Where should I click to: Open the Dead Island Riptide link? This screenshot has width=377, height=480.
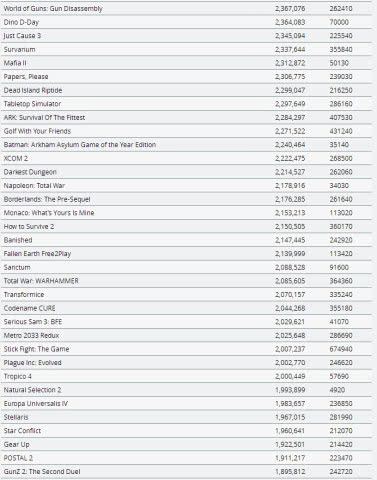coord(33,90)
